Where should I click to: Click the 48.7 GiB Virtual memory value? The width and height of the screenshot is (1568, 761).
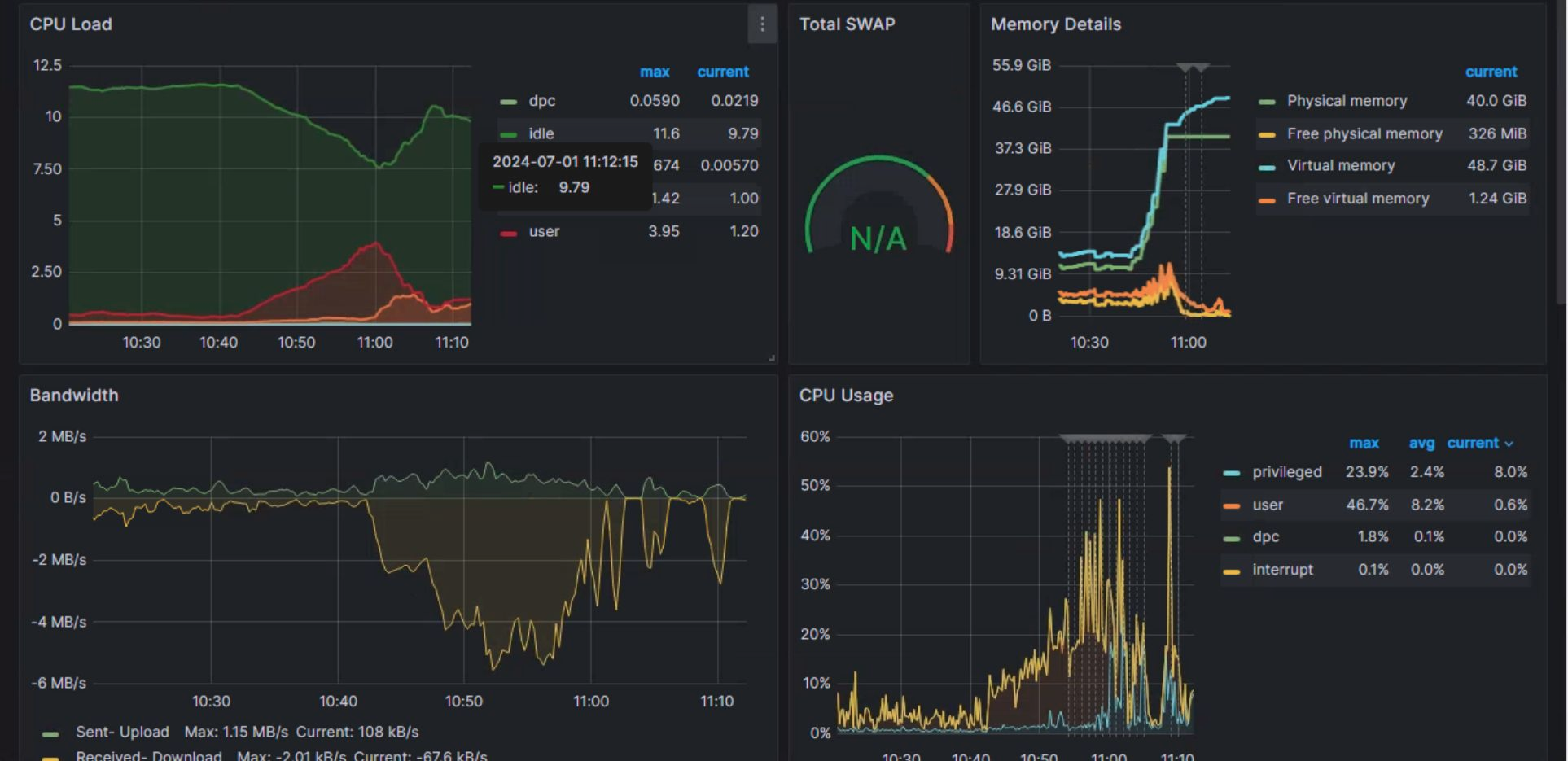coord(1496,165)
